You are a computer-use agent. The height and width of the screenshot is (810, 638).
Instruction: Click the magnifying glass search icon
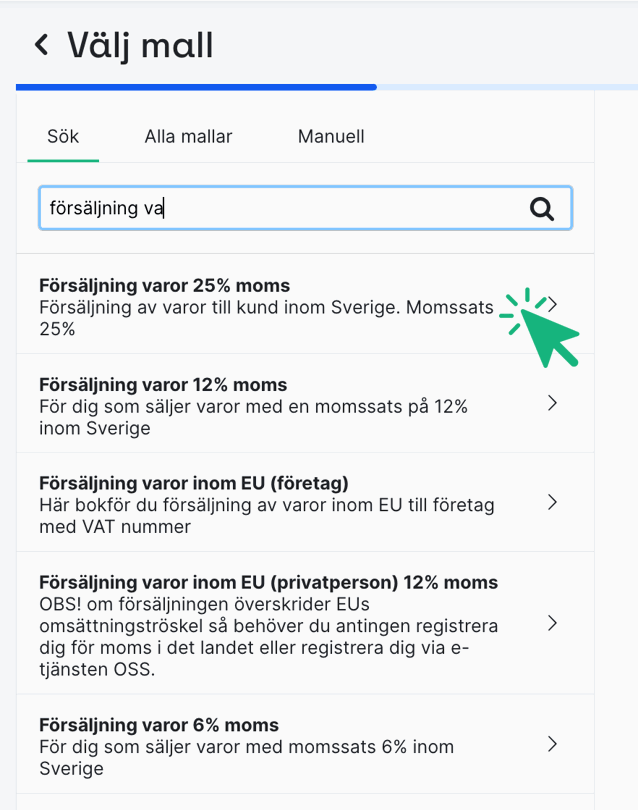click(x=542, y=208)
